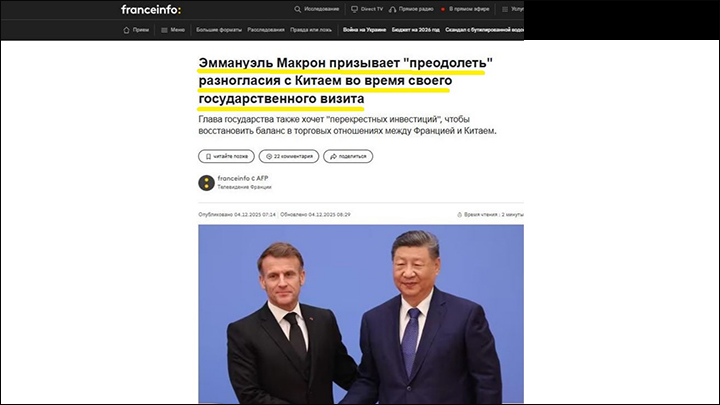Screen dimensions: 720x405
Task: Click the Direct TV screen icon
Action: [x=354, y=9]
